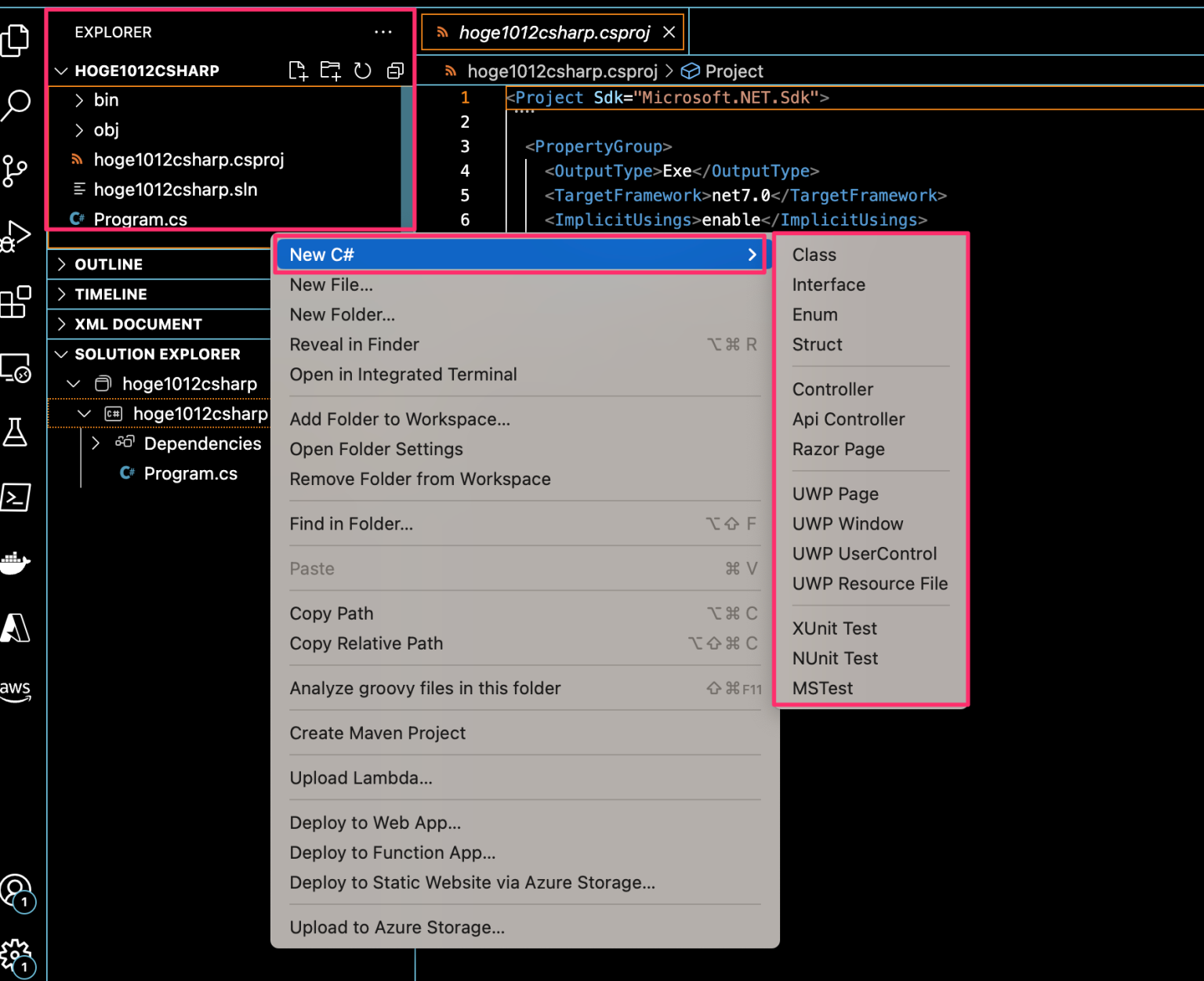Open the Explorer view in activity bar
The image size is (1204, 981).
click(16, 40)
